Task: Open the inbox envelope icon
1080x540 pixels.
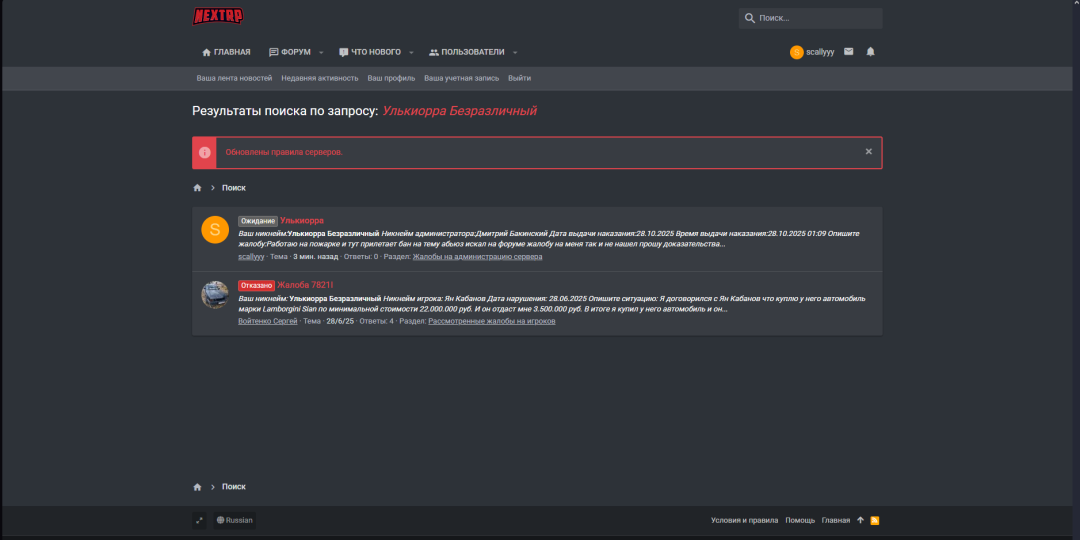Action: pos(848,52)
